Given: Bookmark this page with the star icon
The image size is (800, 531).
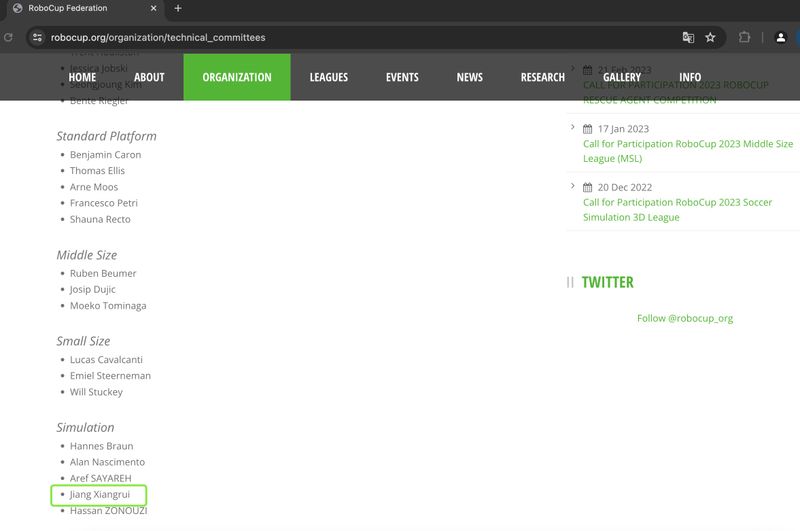Looking at the screenshot, I should pos(710,37).
